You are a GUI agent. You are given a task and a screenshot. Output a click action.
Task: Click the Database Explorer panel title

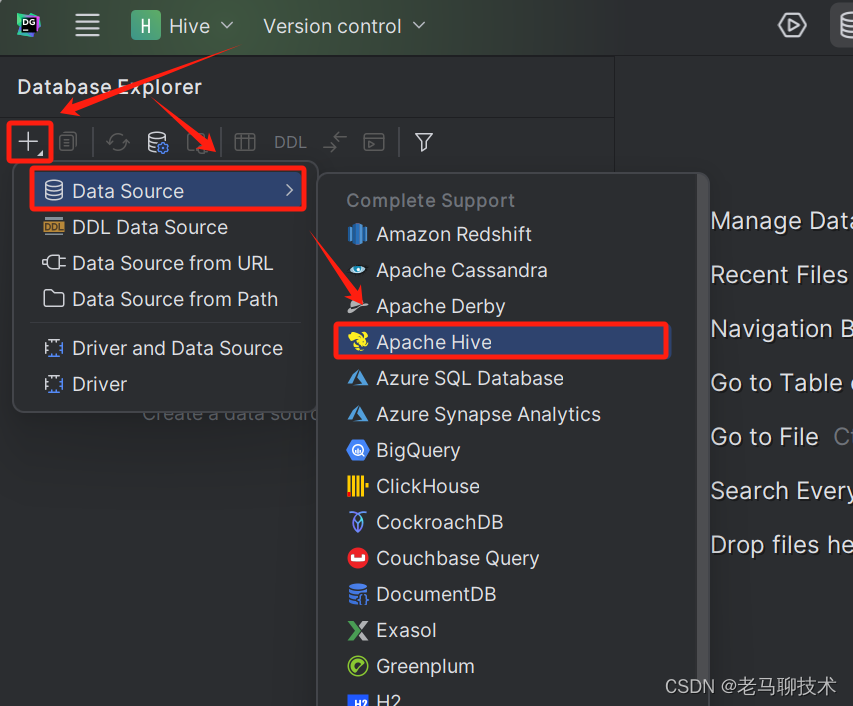pos(109,87)
